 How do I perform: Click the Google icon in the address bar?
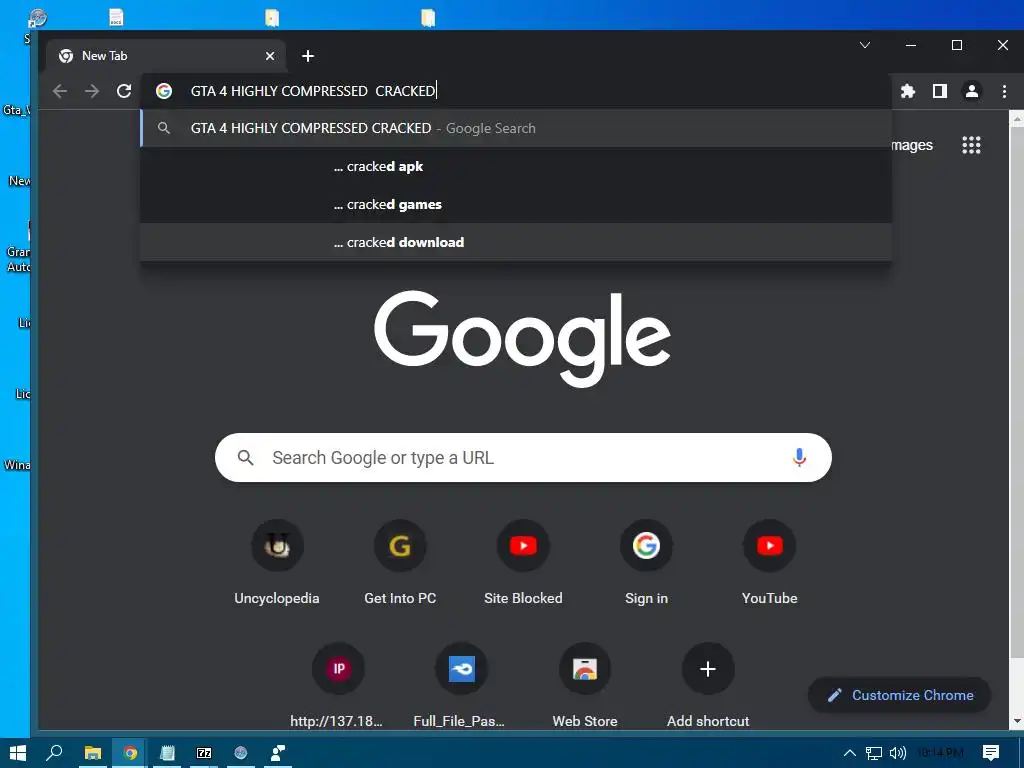164,91
